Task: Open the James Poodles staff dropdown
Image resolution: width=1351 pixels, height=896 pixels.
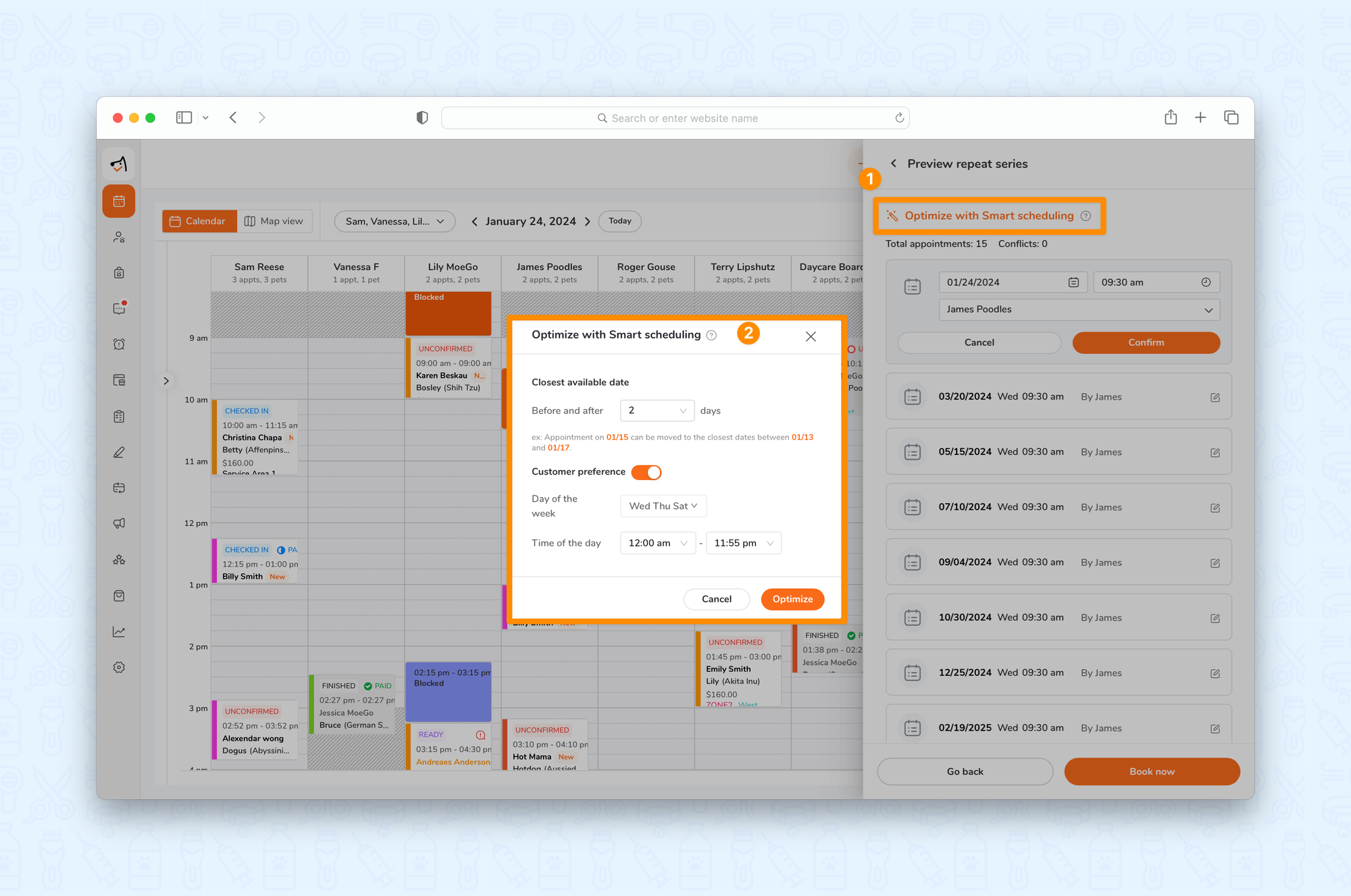Action: [1079, 309]
